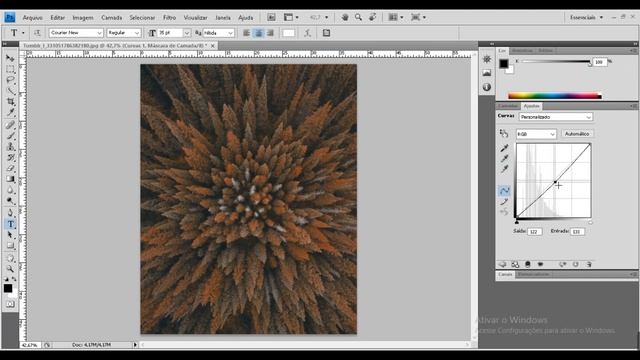Select the Gradient tool
The height and width of the screenshot is (360, 640).
click(x=10, y=179)
